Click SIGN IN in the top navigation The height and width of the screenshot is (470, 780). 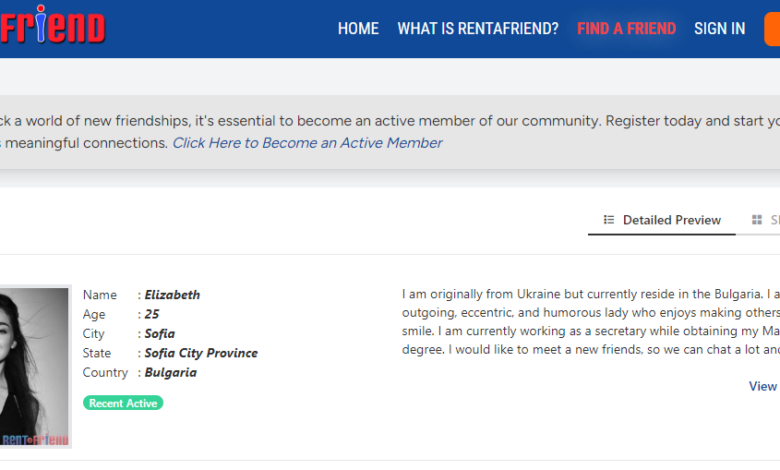[719, 29]
